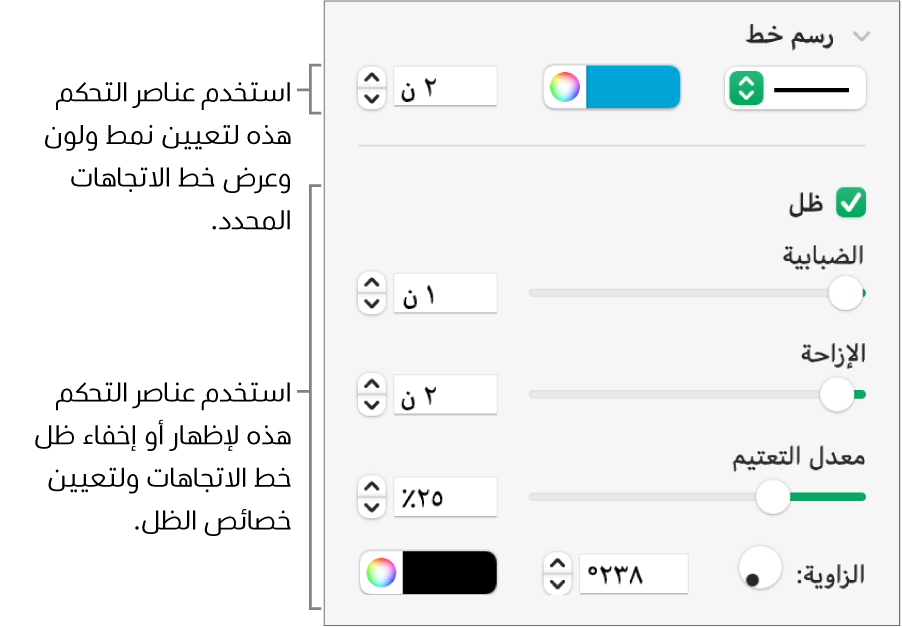The image size is (902, 627).
Task: Click the blur value field showing ١ ن
Action: point(446,294)
